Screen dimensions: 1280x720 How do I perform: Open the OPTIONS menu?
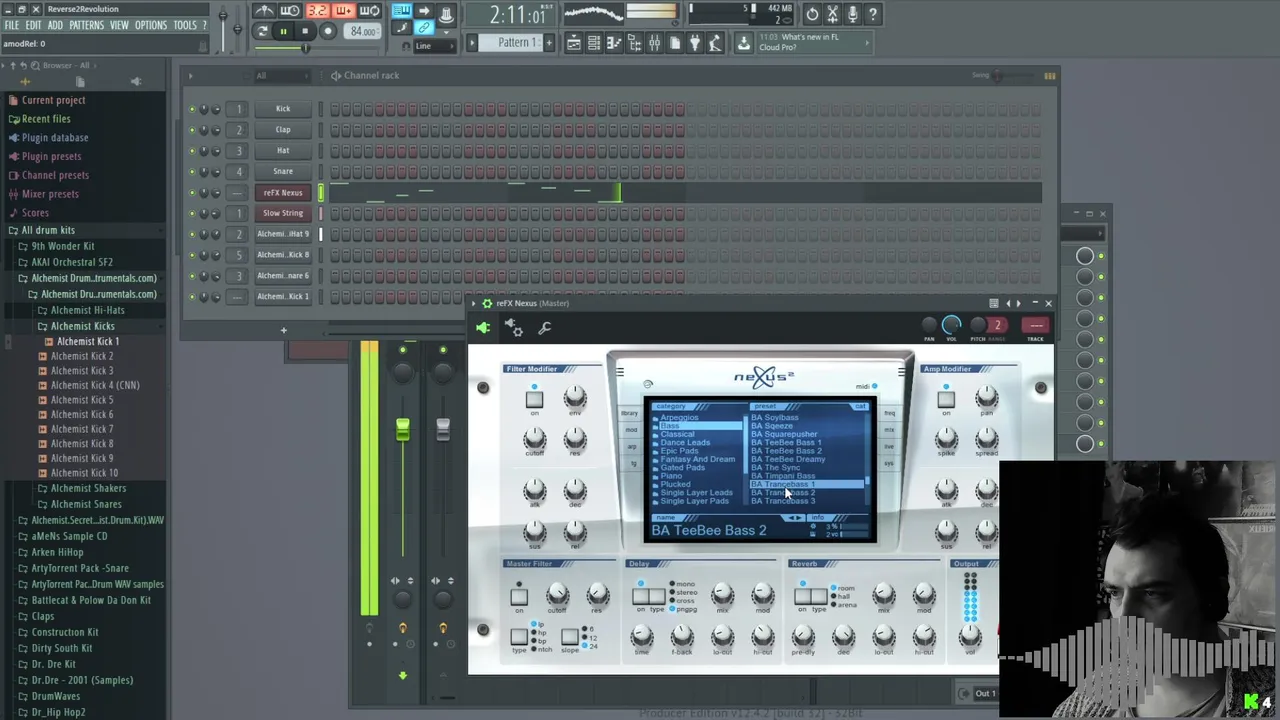(150, 25)
